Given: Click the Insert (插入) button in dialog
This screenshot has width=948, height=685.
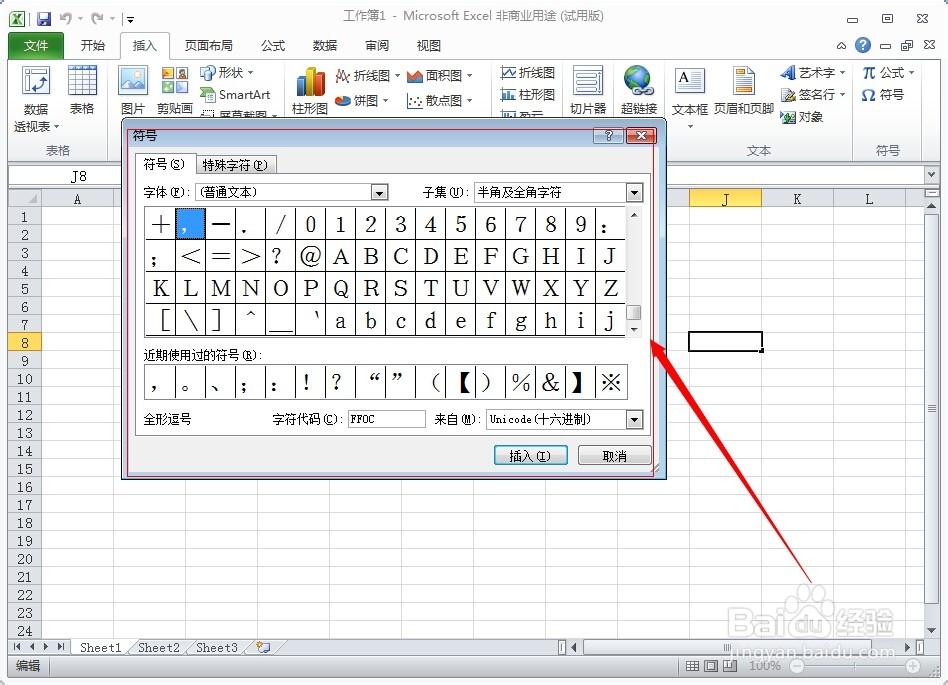Looking at the screenshot, I should pyautogui.click(x=530, y=456).
